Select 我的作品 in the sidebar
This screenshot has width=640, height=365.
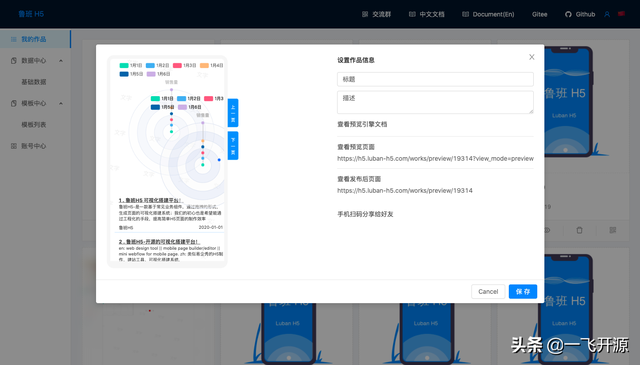[x=35, y=39]
